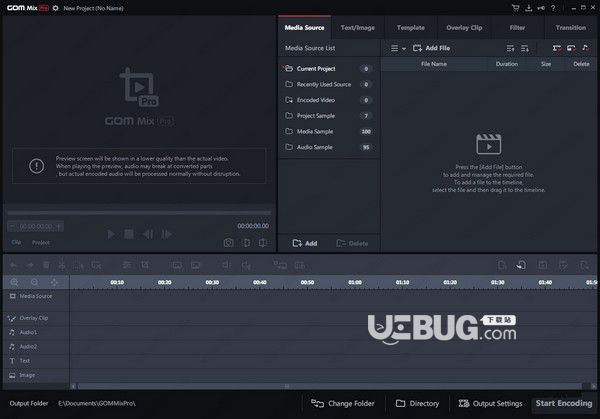600x419 pixels.
Task: Click the new project page icon
Action: pyautogui.click(x=502, y=265)
